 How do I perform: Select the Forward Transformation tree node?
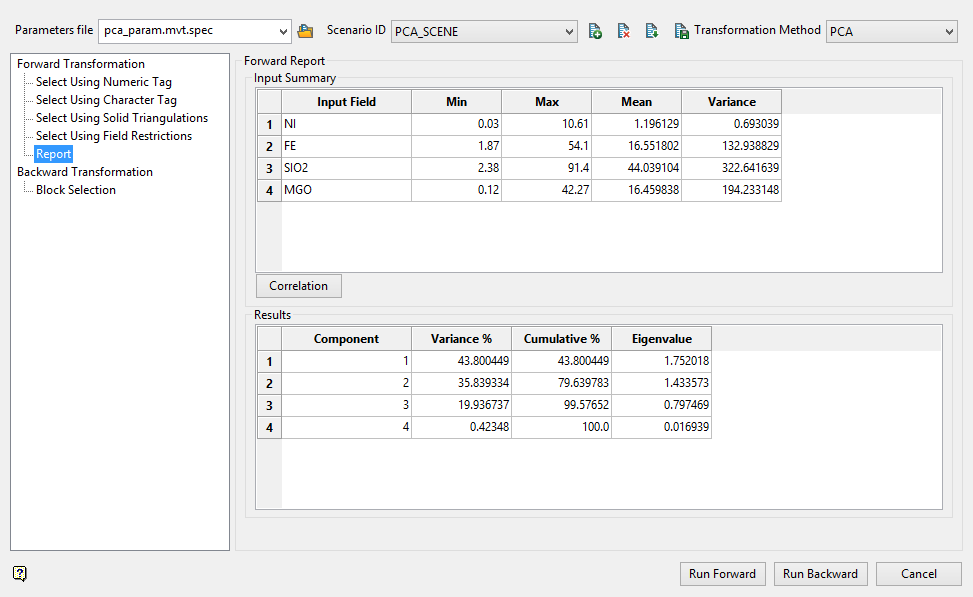click(81, 64)
